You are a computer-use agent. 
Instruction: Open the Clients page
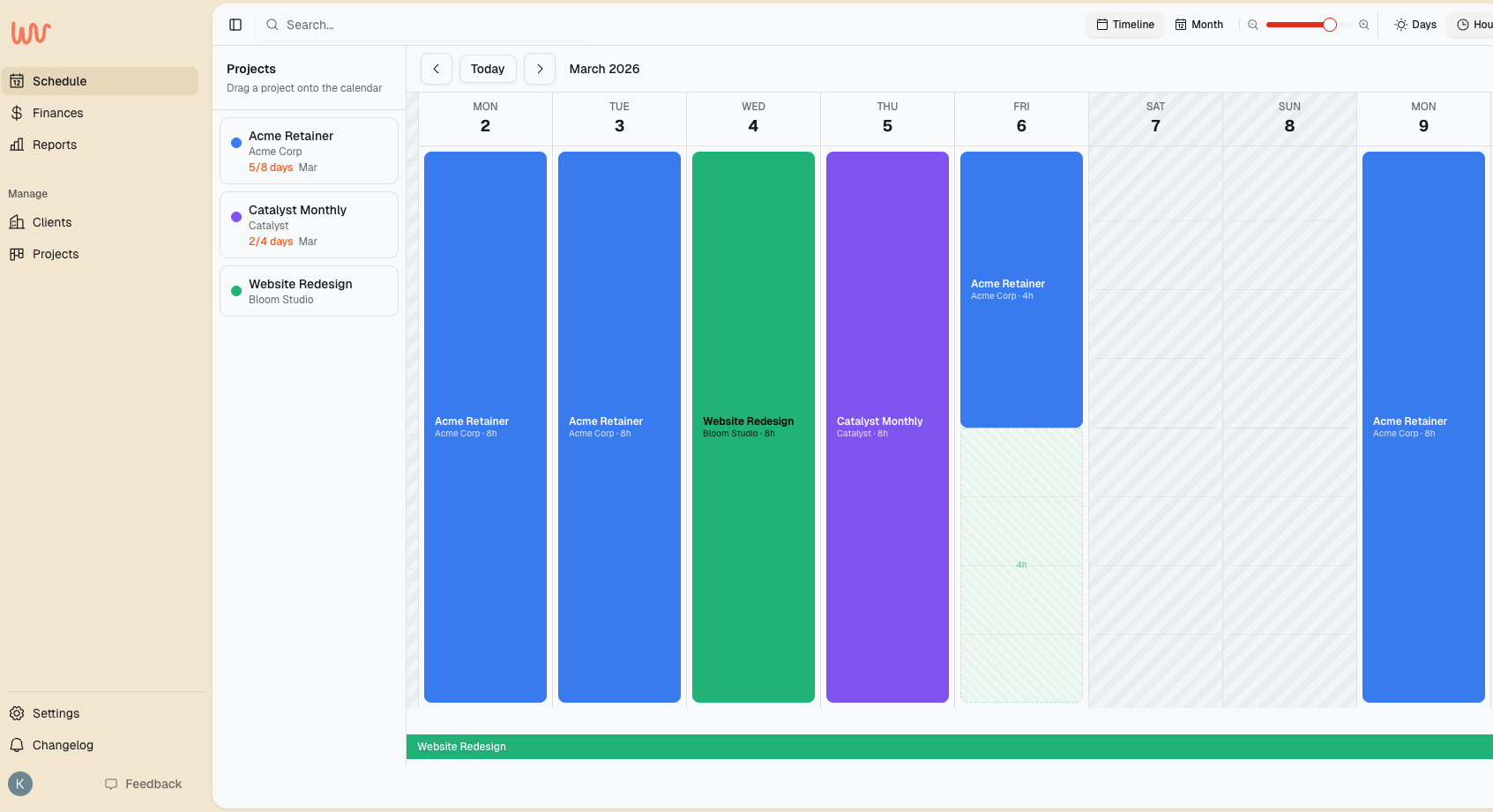click(51, 222)
